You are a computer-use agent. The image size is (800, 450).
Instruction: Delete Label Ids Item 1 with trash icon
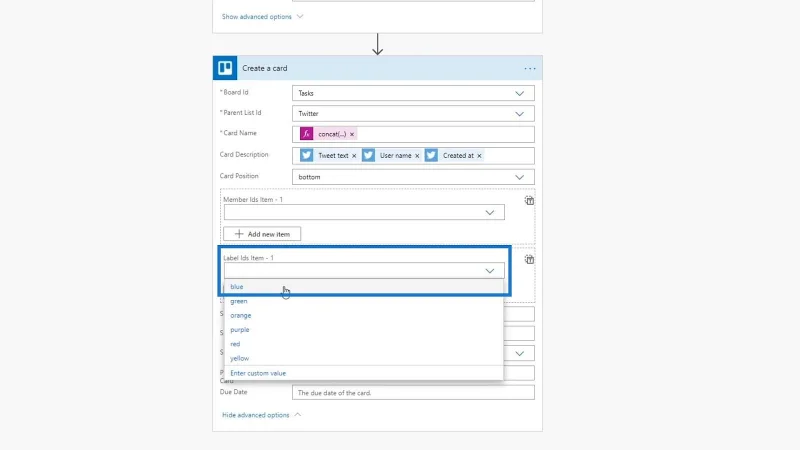(x=529, y=259)
